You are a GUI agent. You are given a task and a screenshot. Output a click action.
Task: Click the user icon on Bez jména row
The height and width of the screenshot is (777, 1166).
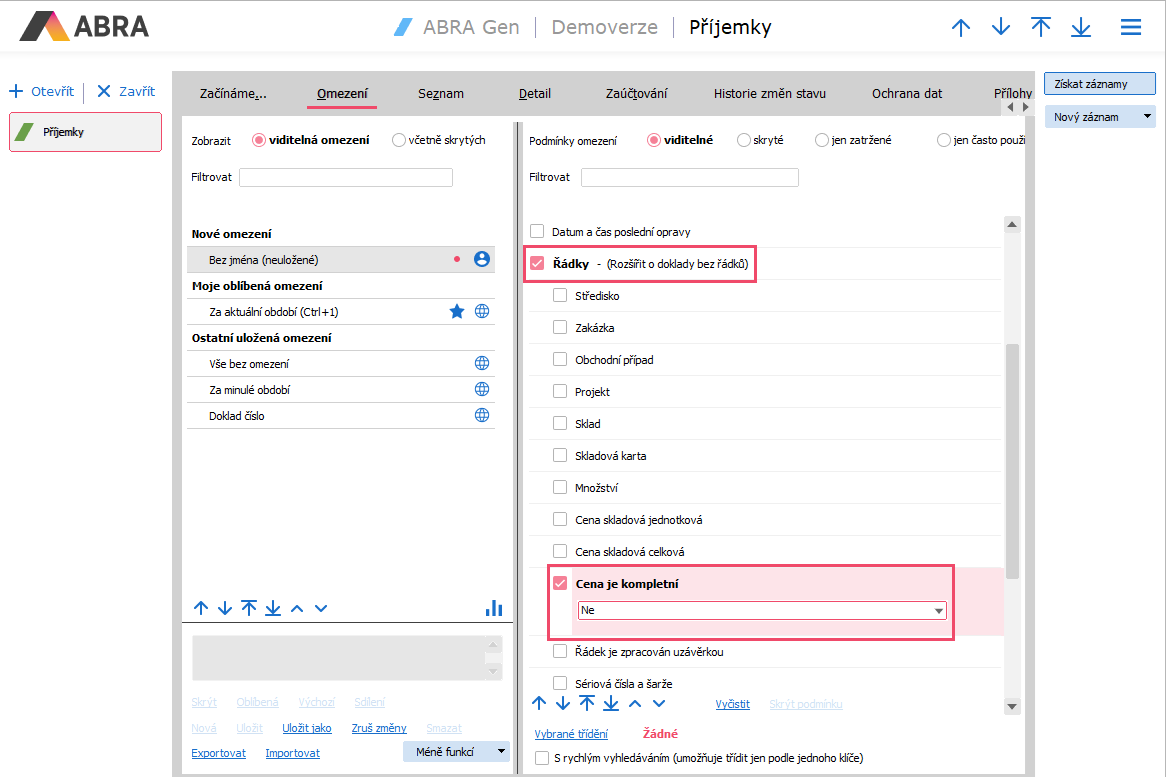tap(482, 260)
